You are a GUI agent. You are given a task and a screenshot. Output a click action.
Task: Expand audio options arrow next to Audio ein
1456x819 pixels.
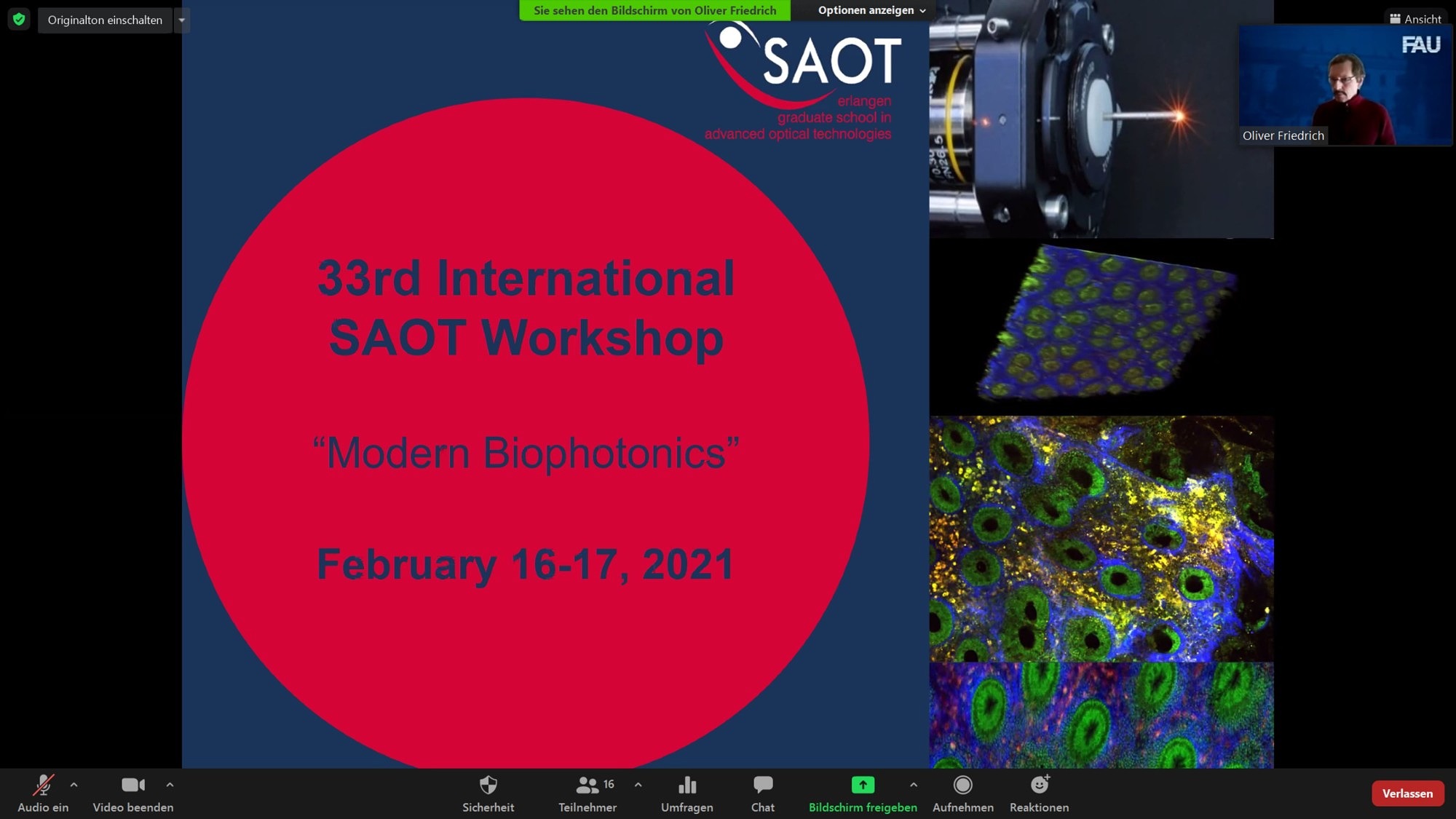(74, 785)
